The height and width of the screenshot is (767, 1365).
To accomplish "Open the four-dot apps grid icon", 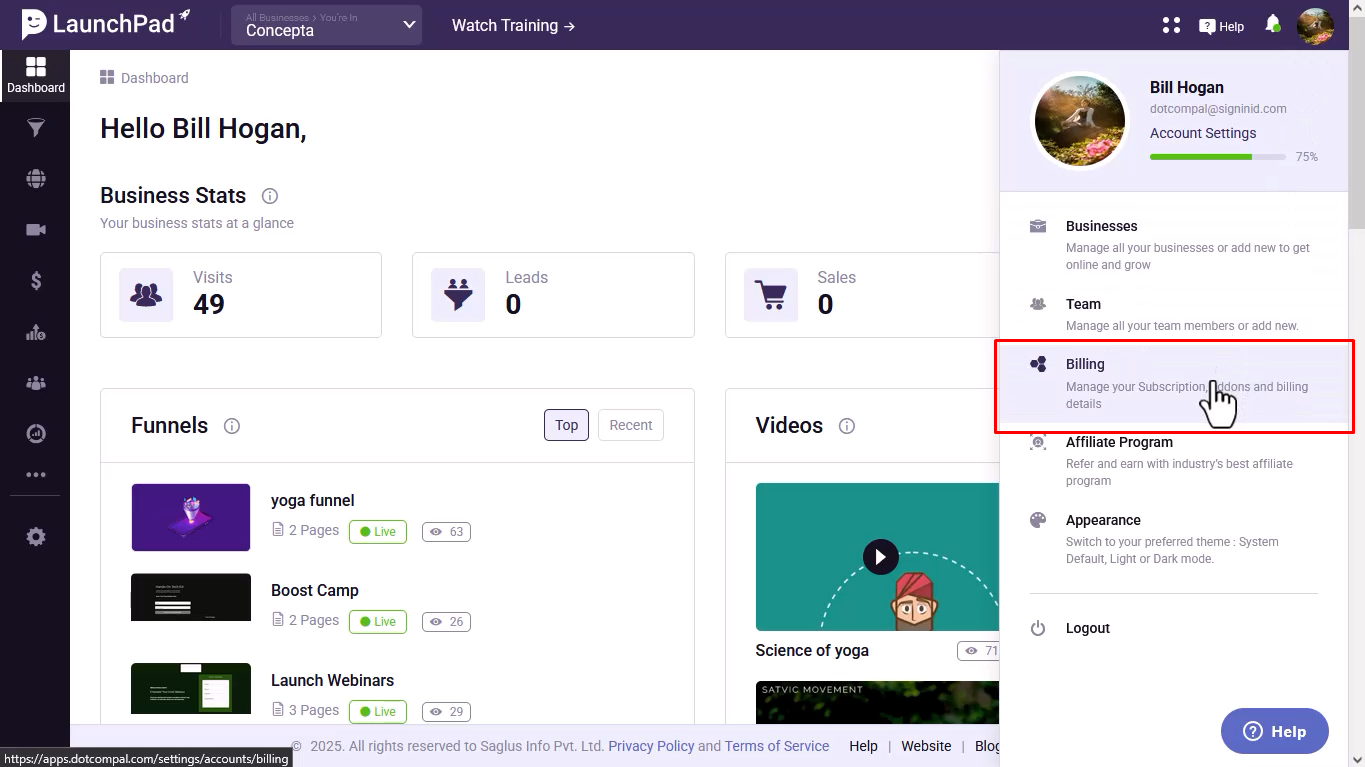I will pyautogui.click(x=1172, y=25).
